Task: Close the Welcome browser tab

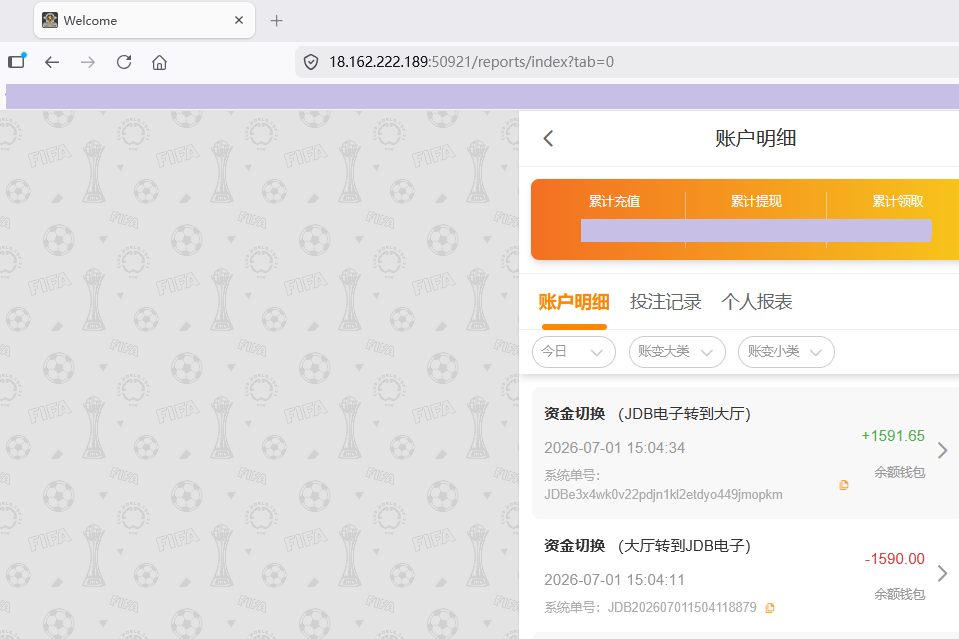Action: 239,20
